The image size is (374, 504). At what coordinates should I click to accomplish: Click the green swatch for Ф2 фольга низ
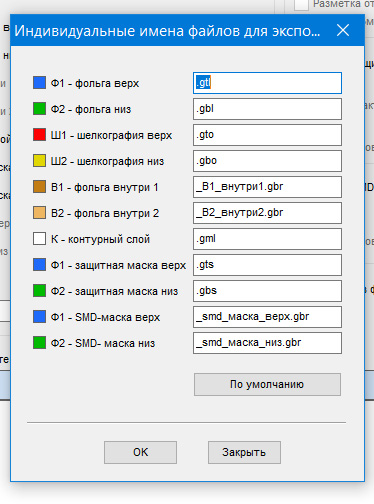coord(39,109)
